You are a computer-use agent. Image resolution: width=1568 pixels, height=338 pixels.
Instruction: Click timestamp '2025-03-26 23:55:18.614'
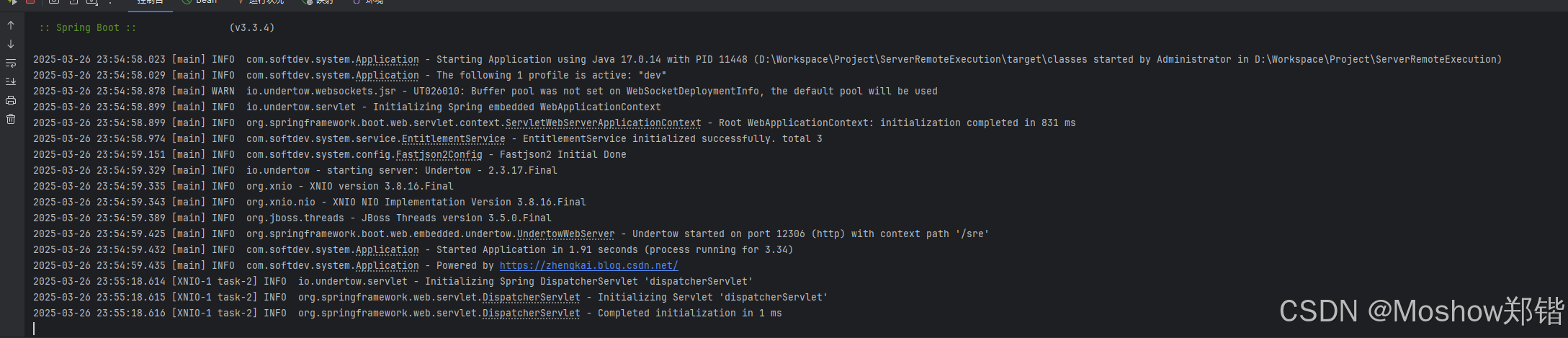coord(99,282)
